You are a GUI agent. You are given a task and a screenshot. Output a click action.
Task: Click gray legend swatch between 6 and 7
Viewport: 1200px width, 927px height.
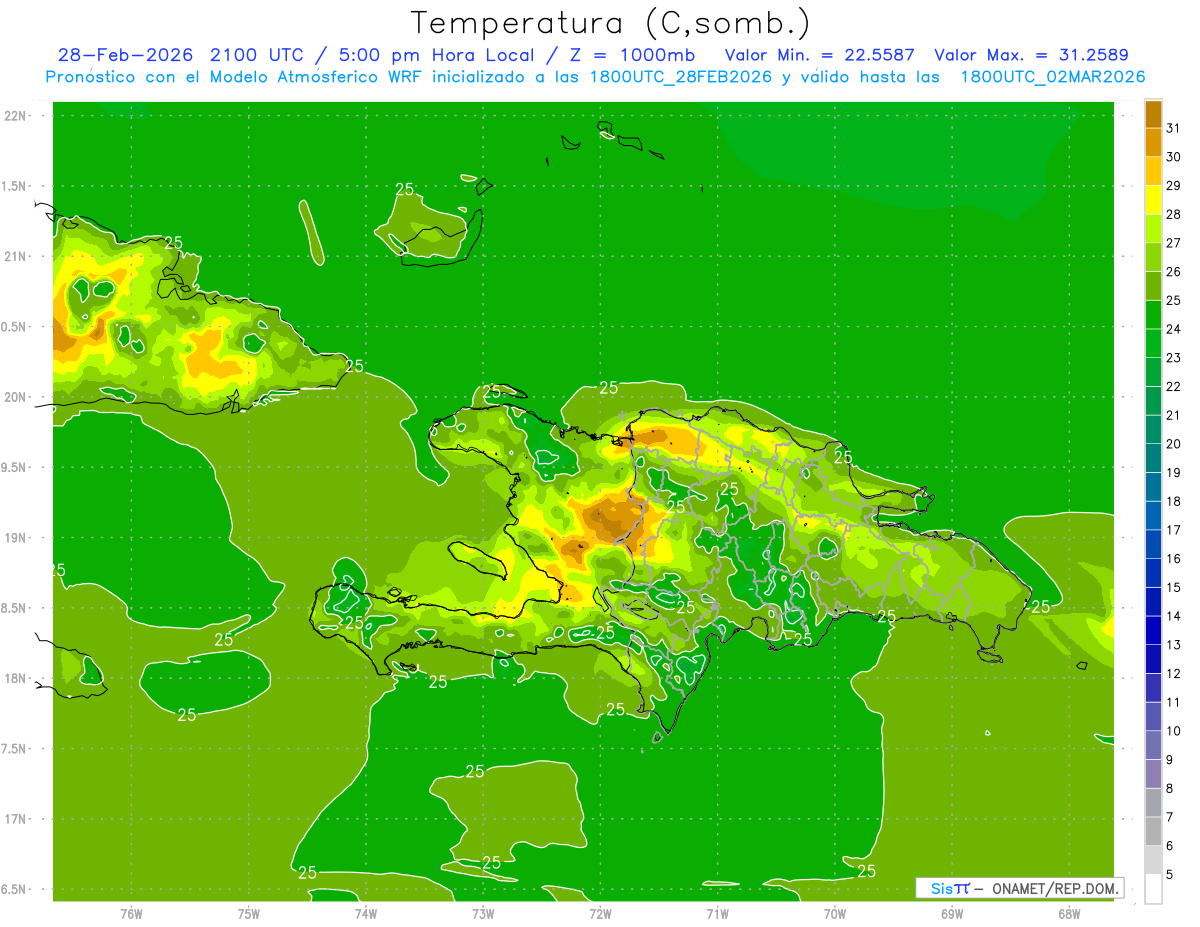1153,831
